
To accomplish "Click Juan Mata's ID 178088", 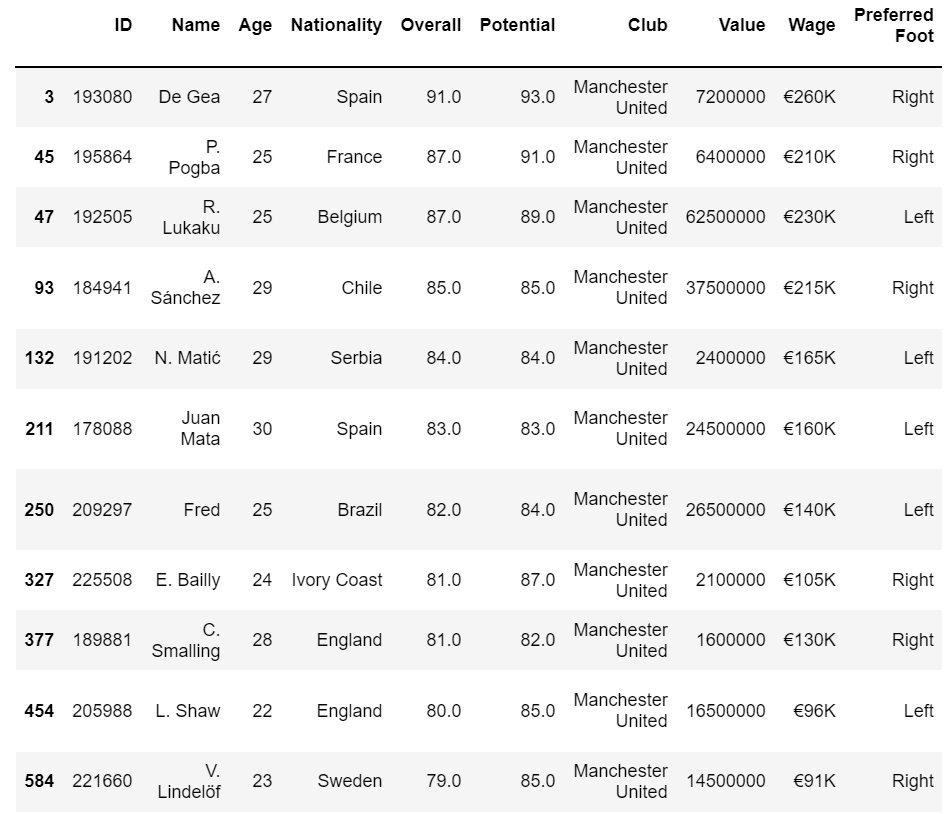I will pos(102,429).
